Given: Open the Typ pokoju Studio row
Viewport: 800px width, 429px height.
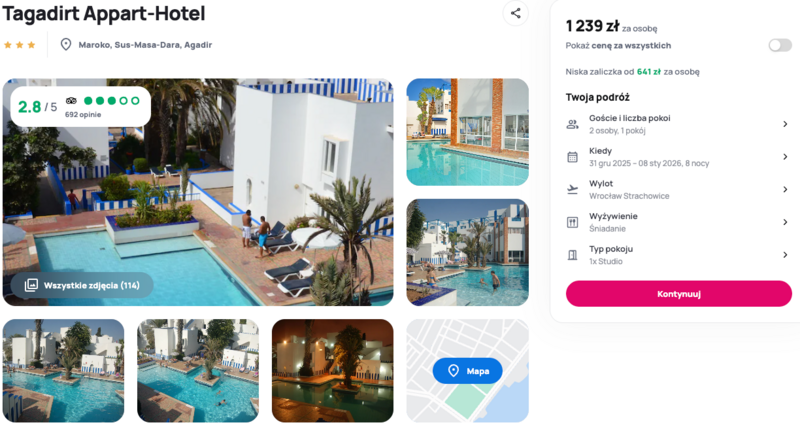Looking at the screenshot, I should pos(679,255).
